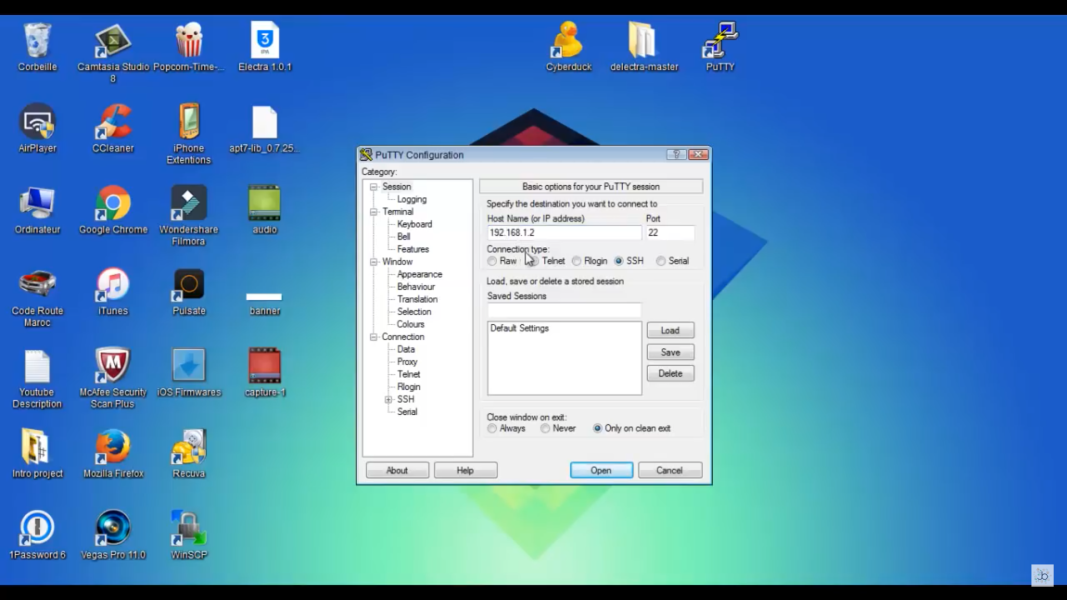Collapse the Connection category tree

coord(373,337)
